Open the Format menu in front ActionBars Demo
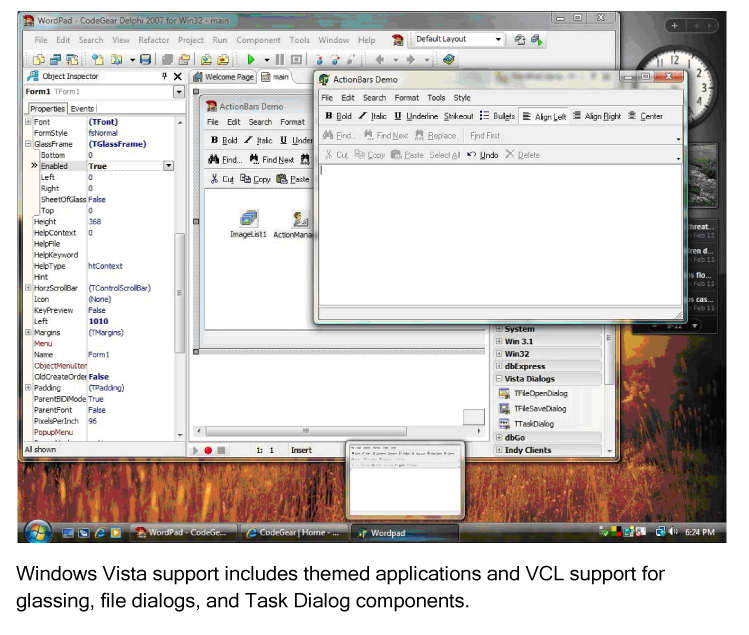Image resolution: width=749 pixels, height=635 pixels. click(x=407, y=97)
